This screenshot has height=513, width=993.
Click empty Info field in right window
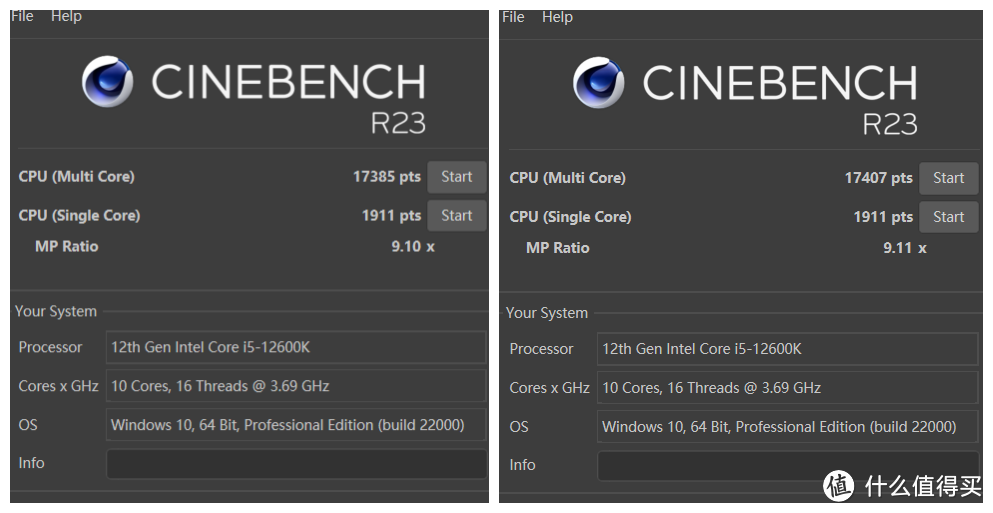(x=788, y=466)
